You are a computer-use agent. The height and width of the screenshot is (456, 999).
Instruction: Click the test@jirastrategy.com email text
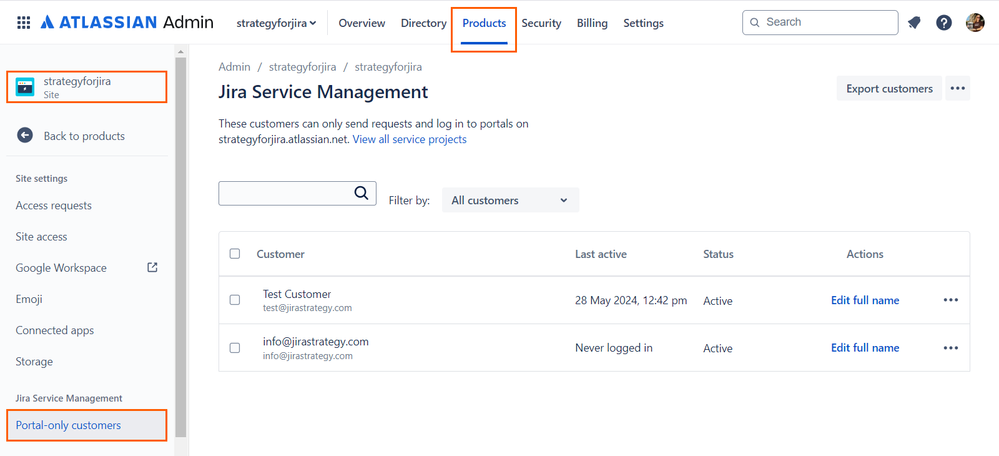[308, 308]
